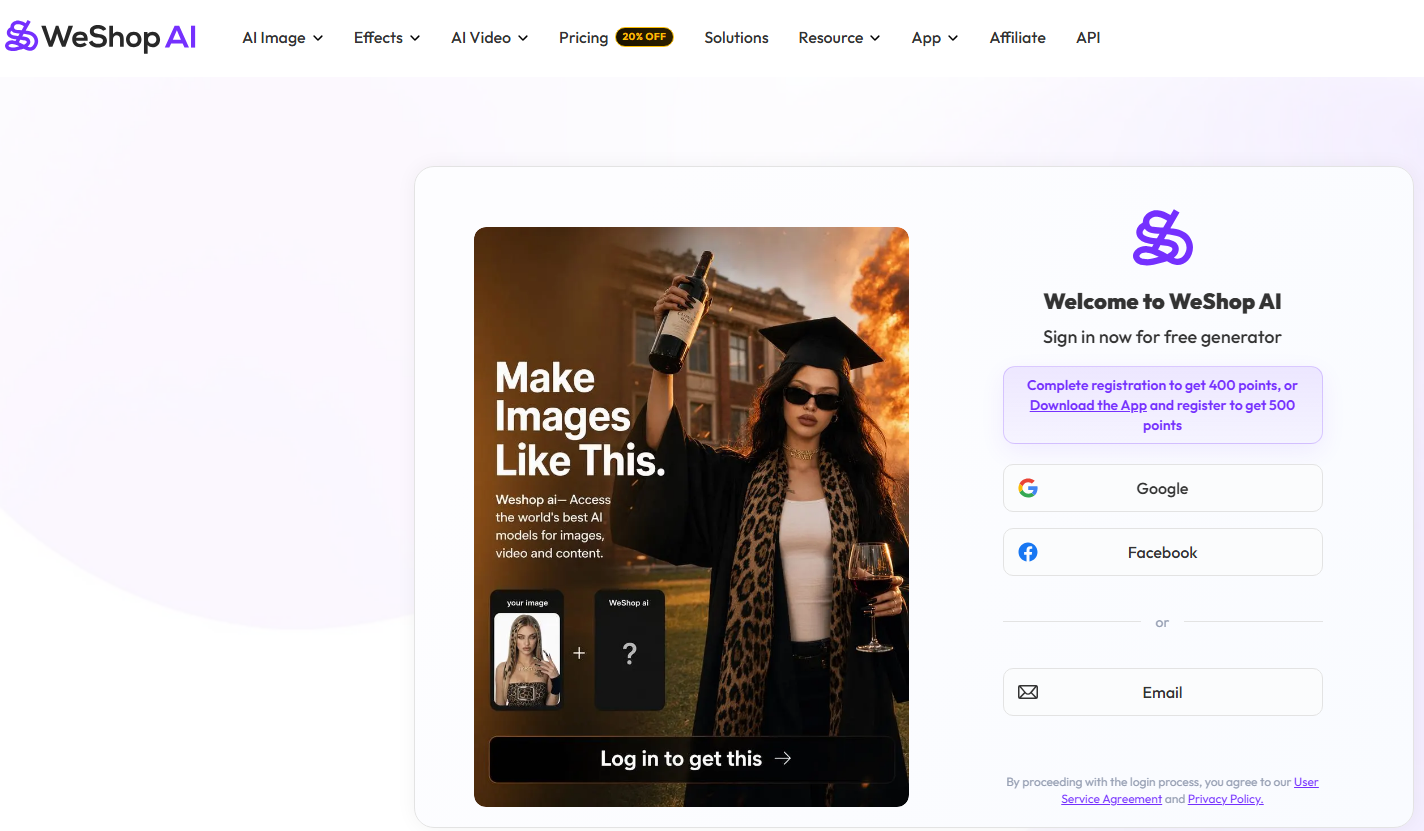Click the WeShop ai question mark card

tap(629, 650)
